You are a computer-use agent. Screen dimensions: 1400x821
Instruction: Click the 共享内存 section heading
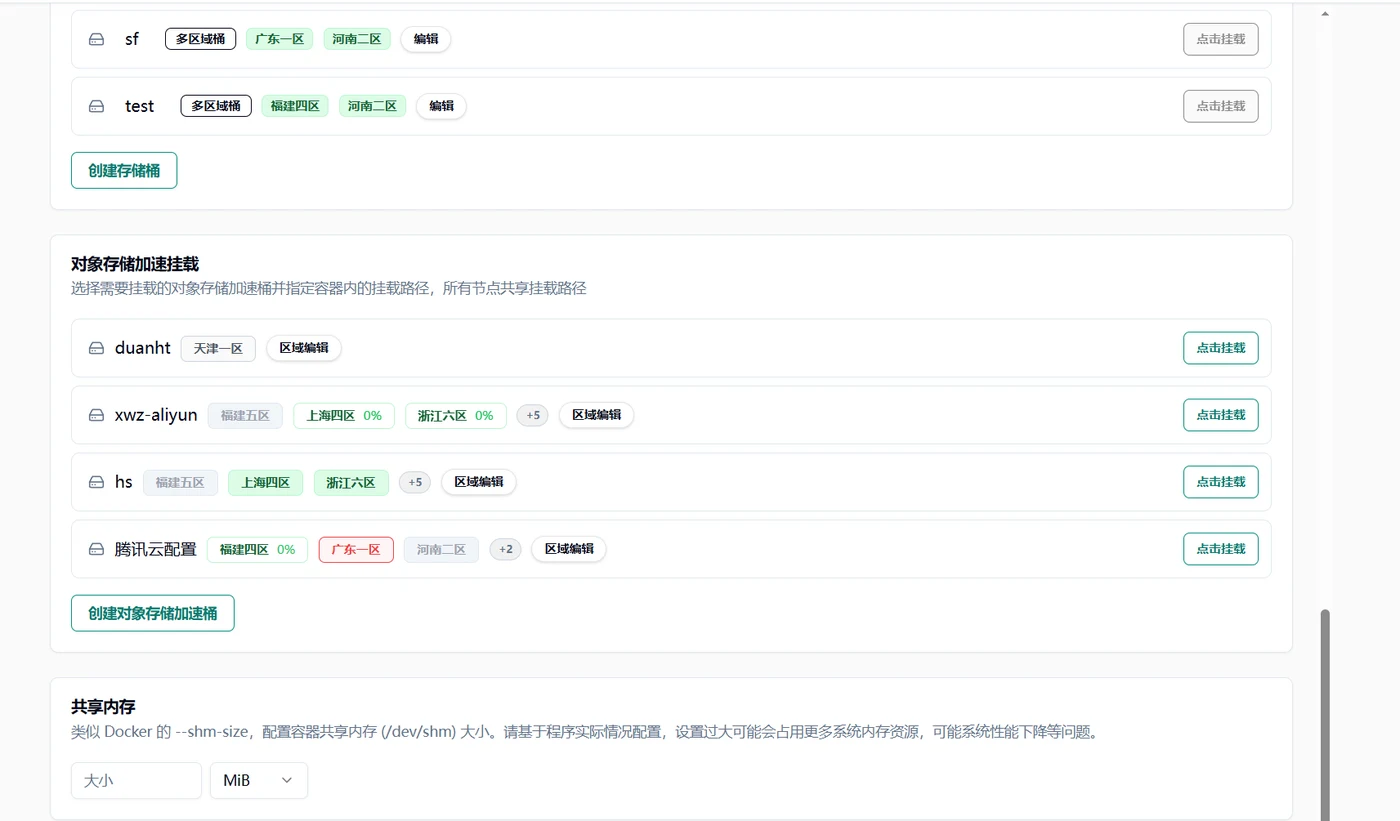103,707
